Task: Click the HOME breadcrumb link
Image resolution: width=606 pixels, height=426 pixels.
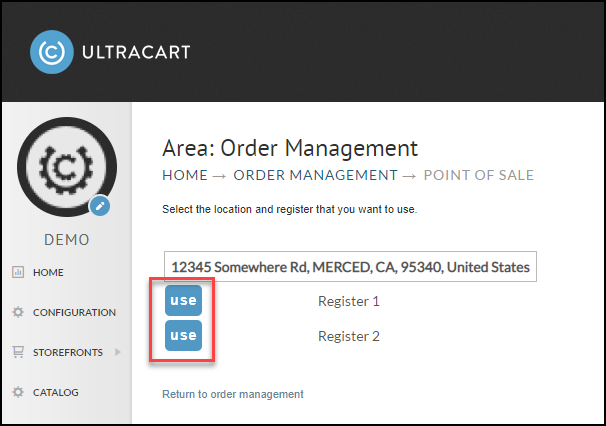Action: (185, 175)
